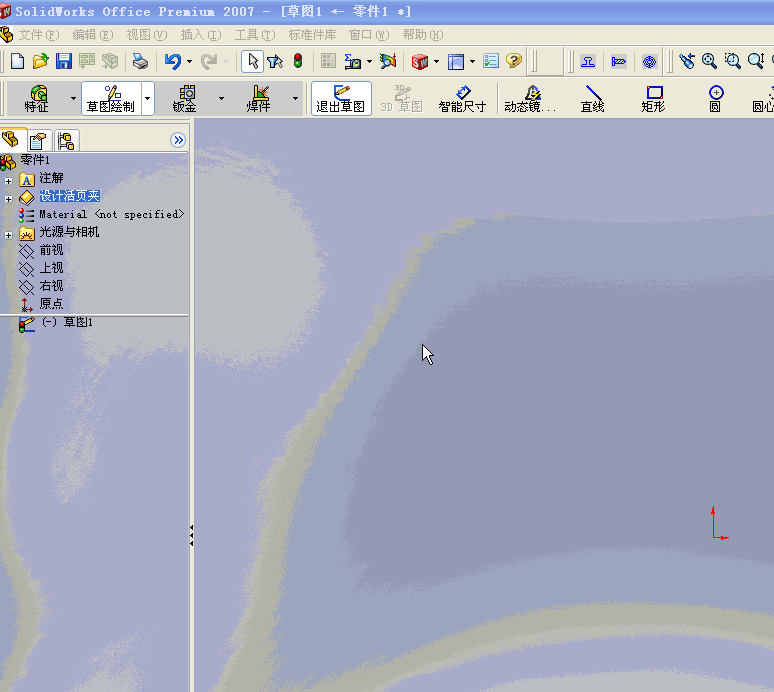
Task: Select Material <not specified> in tree
Action: 101,214
